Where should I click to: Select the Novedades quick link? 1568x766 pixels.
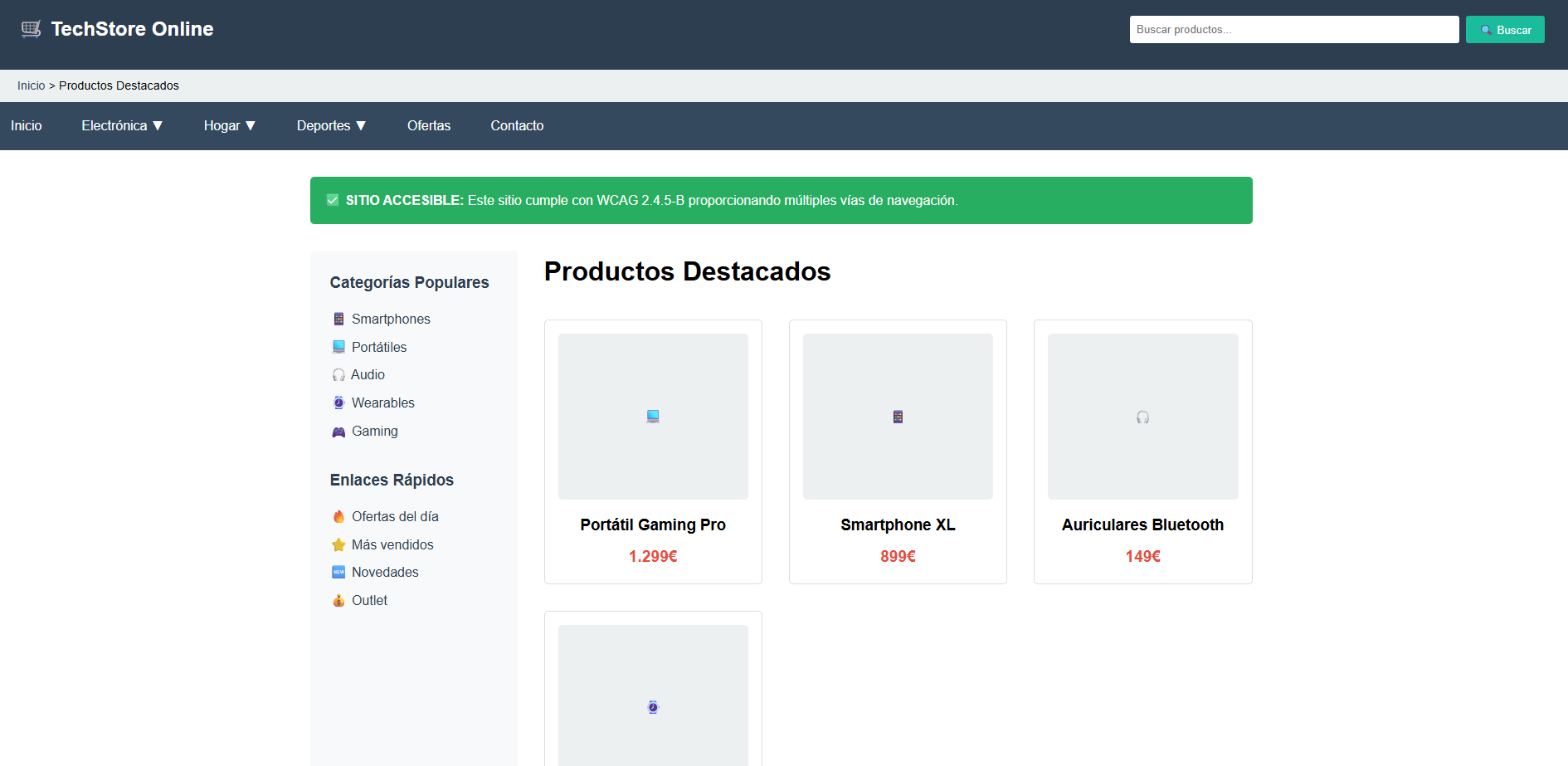pos(385,573)
